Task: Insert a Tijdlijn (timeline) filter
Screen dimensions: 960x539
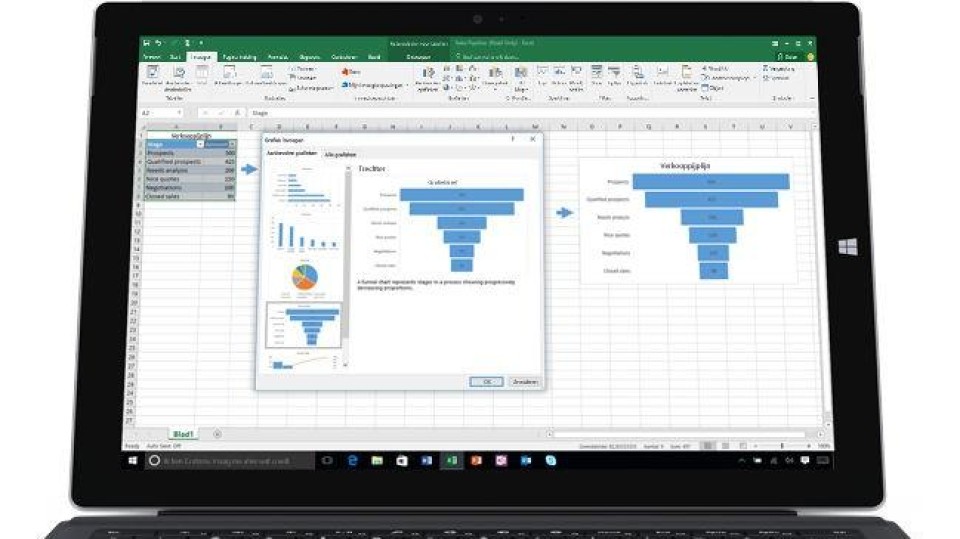Action: click(x=614, y=76)
